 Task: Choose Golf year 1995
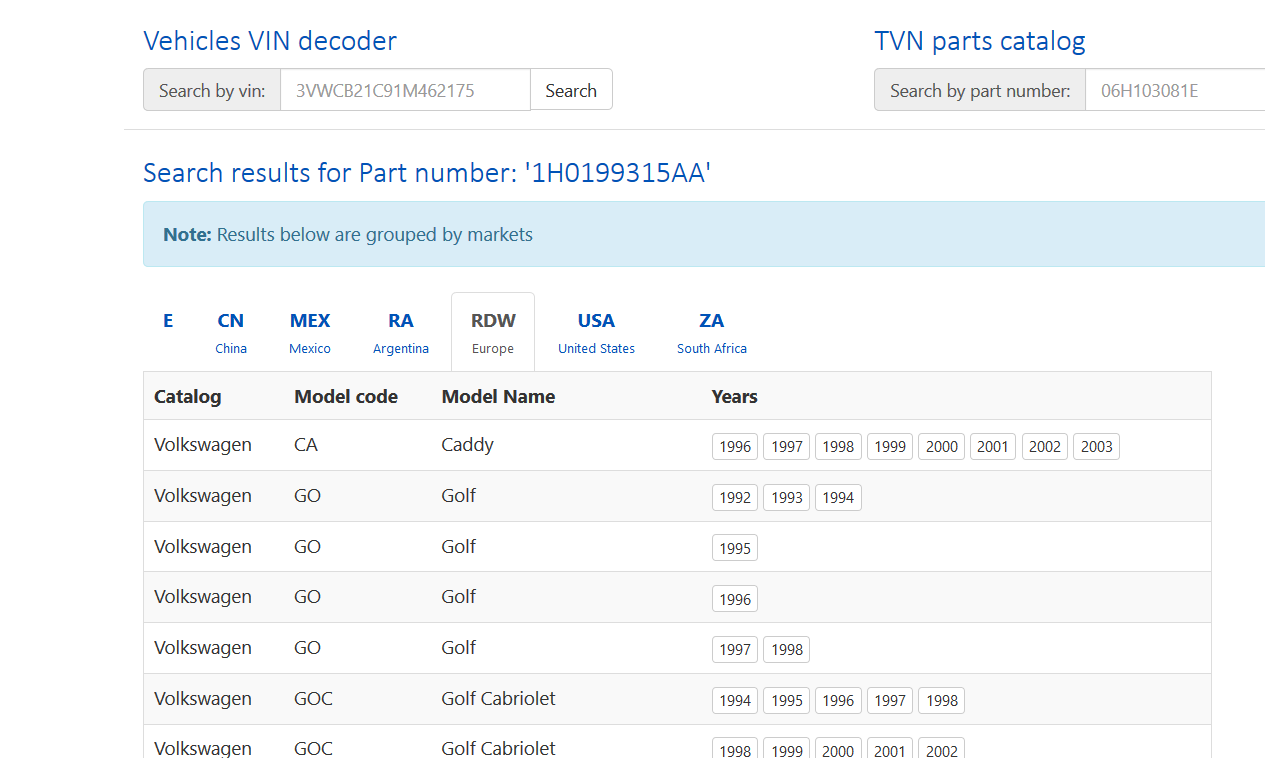[735, 548]
